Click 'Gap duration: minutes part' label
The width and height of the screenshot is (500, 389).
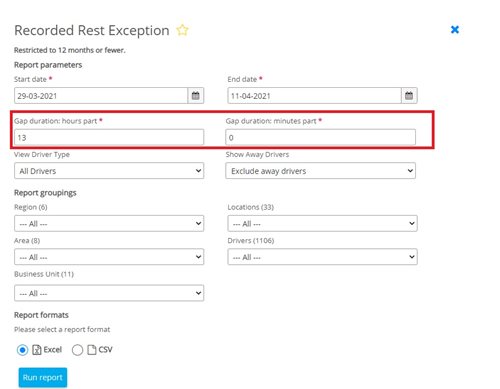click(x=271, y=121)
